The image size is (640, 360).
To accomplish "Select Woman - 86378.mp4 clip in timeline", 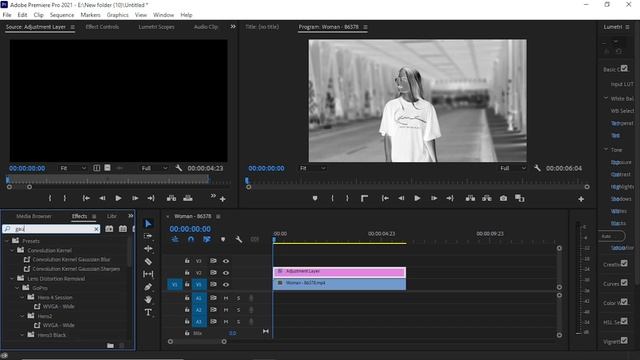I will pyautogui.click(x=339, y=284).
